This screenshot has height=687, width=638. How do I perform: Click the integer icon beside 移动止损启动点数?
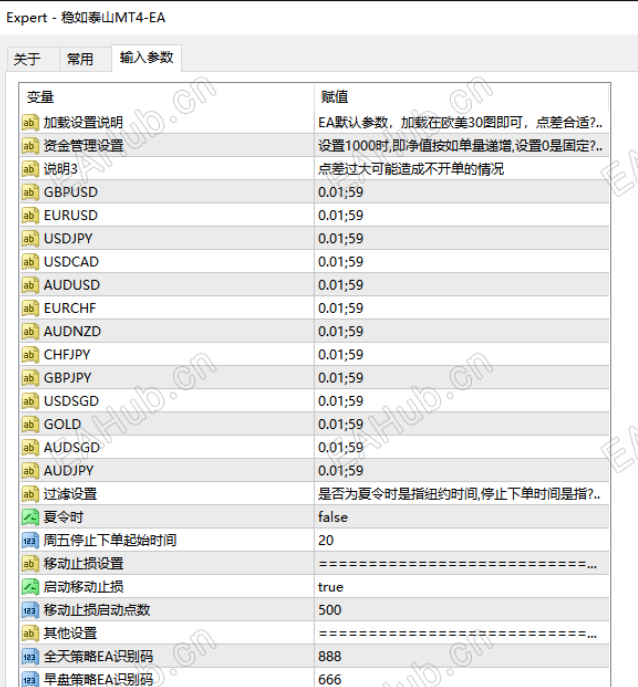30,610
